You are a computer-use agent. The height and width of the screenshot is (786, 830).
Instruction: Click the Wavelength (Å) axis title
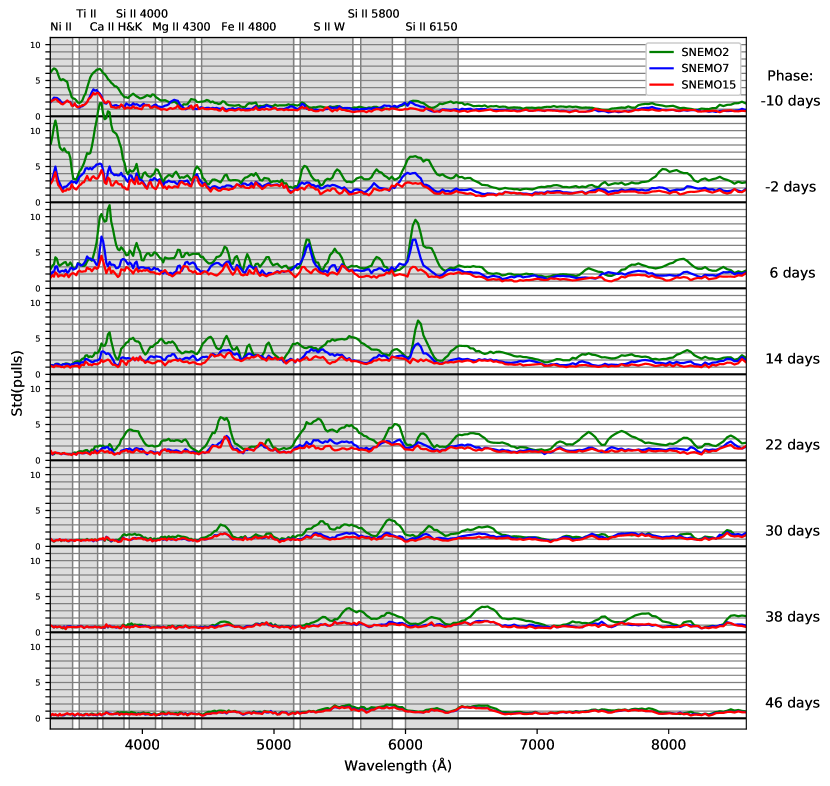(x=398, y=765)
